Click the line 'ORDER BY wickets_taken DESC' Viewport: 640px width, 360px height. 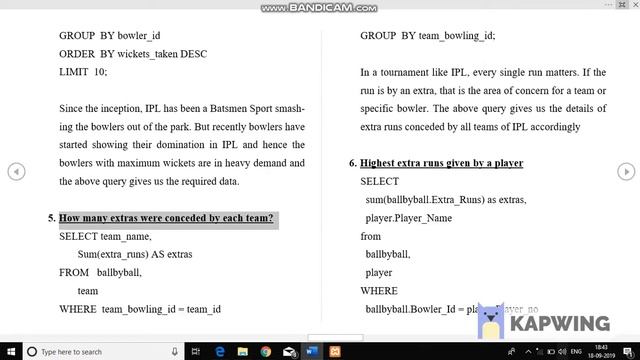[x=133, y=54]
